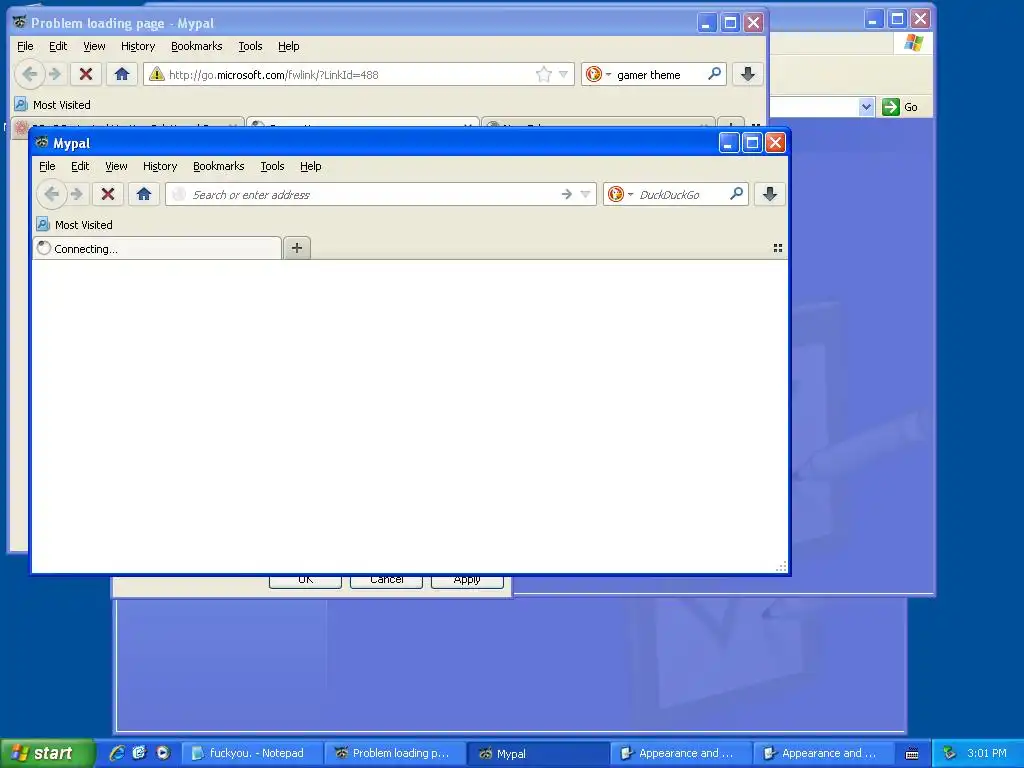Open search engine selector in front Mypal window
The height and width of the screenshot is (768, 1024).
(x=620, y=194)
